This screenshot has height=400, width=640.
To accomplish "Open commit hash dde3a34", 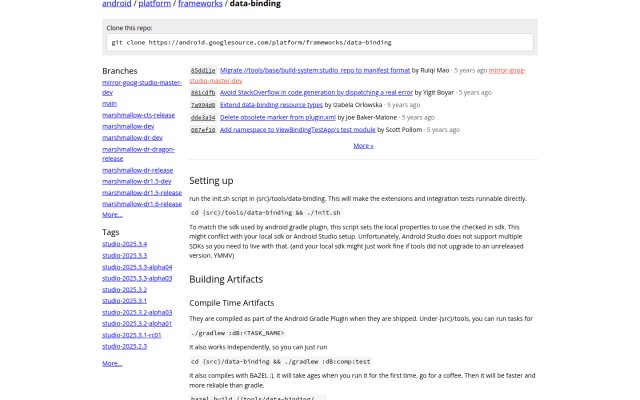I will click(203, 118).
